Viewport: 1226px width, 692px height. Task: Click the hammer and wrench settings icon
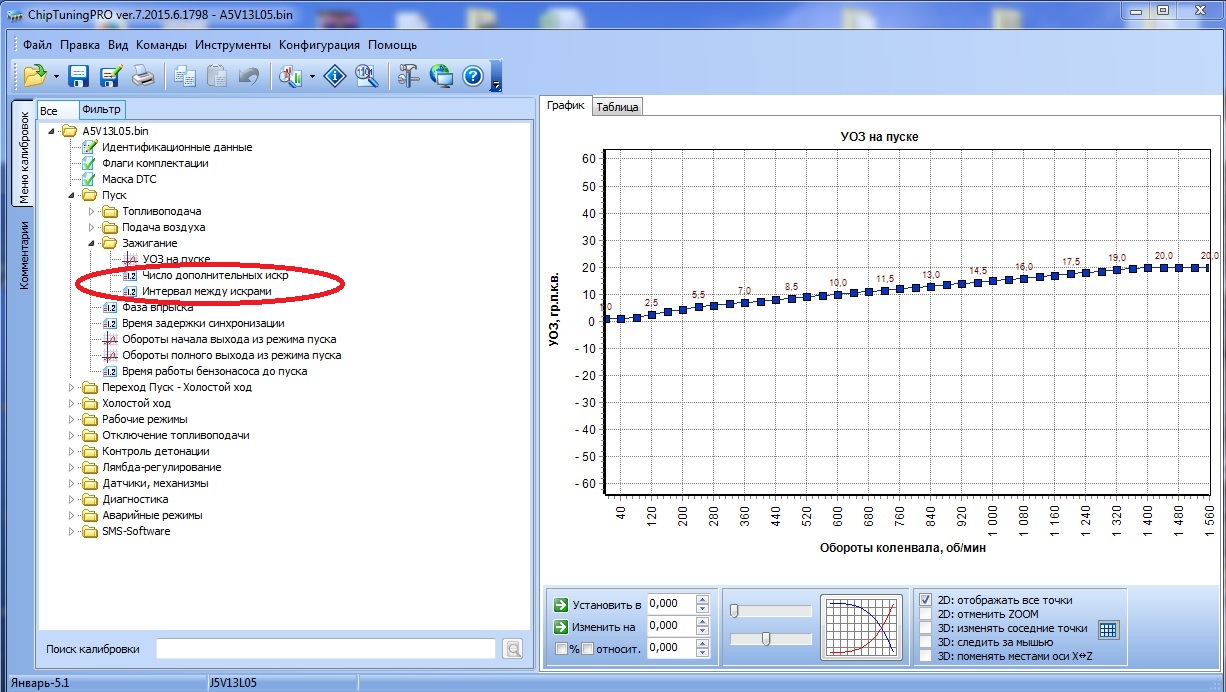click(x=409, y=75)
